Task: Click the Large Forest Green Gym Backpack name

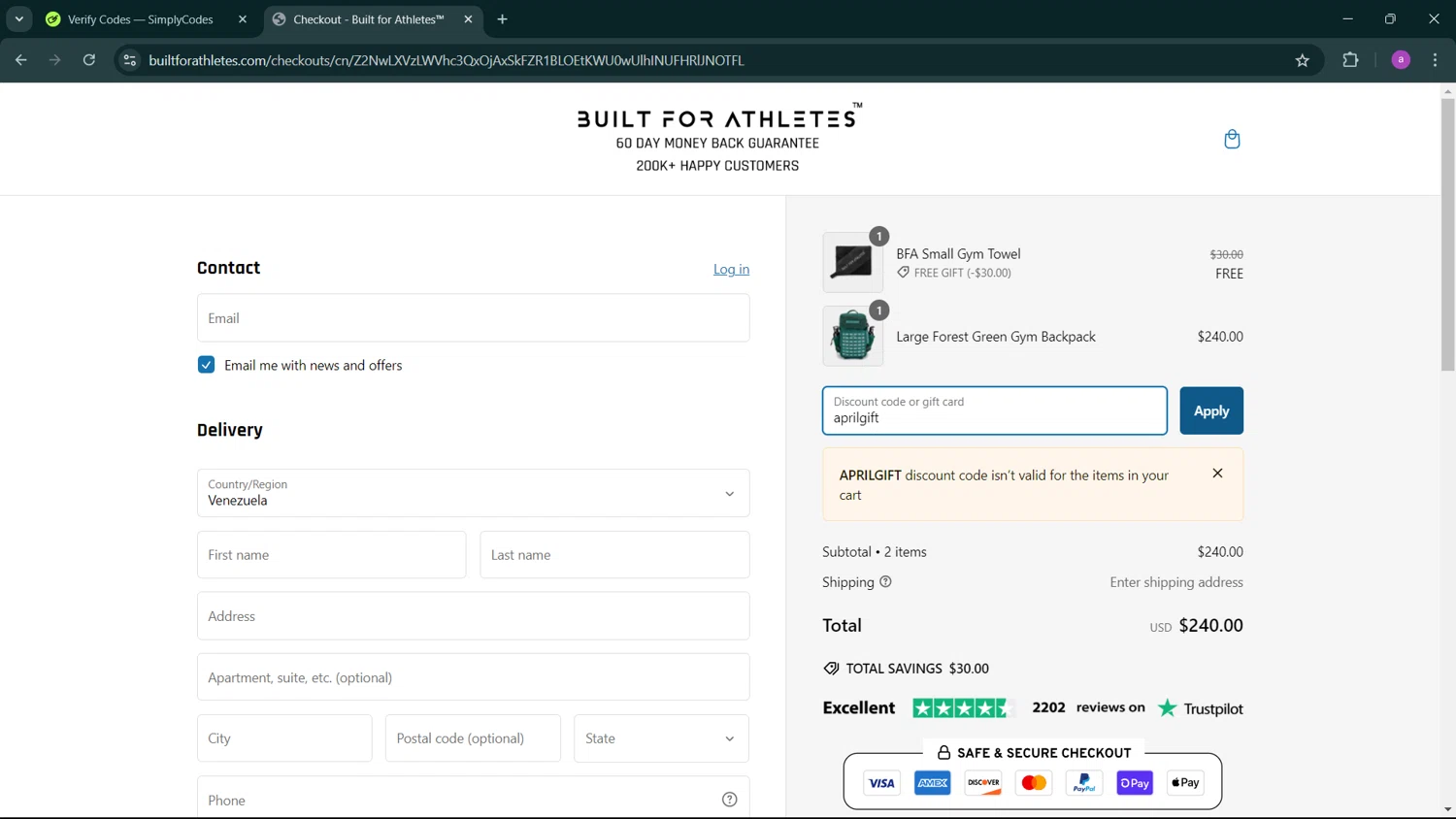Action: coord(996,337)
